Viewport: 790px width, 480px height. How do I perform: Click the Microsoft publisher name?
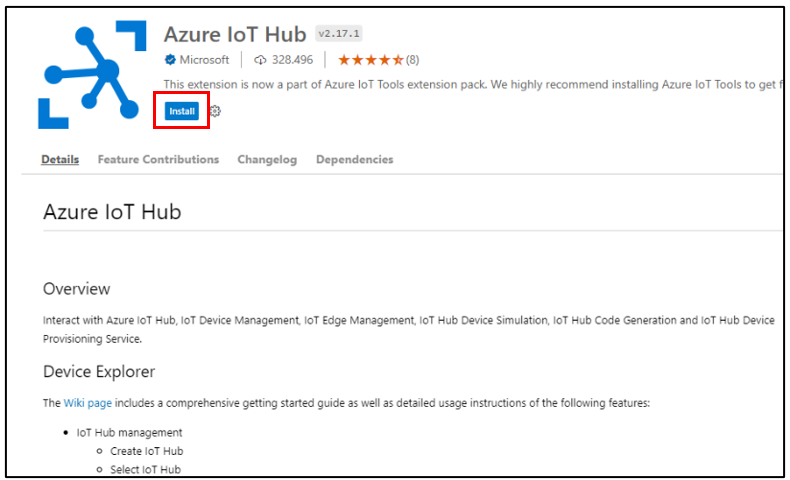point(204,60)
